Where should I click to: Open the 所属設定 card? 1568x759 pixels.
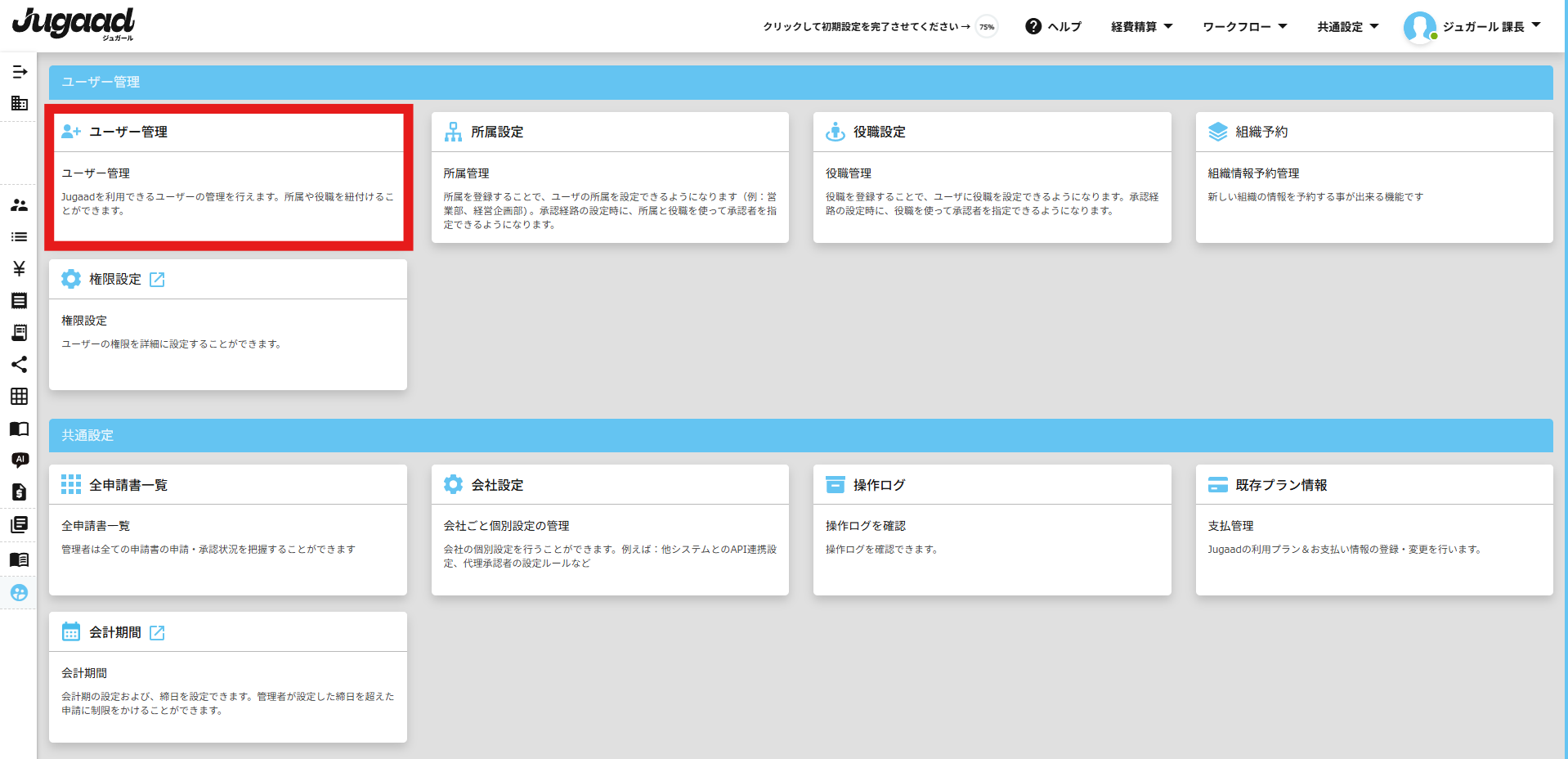point(610,177)
